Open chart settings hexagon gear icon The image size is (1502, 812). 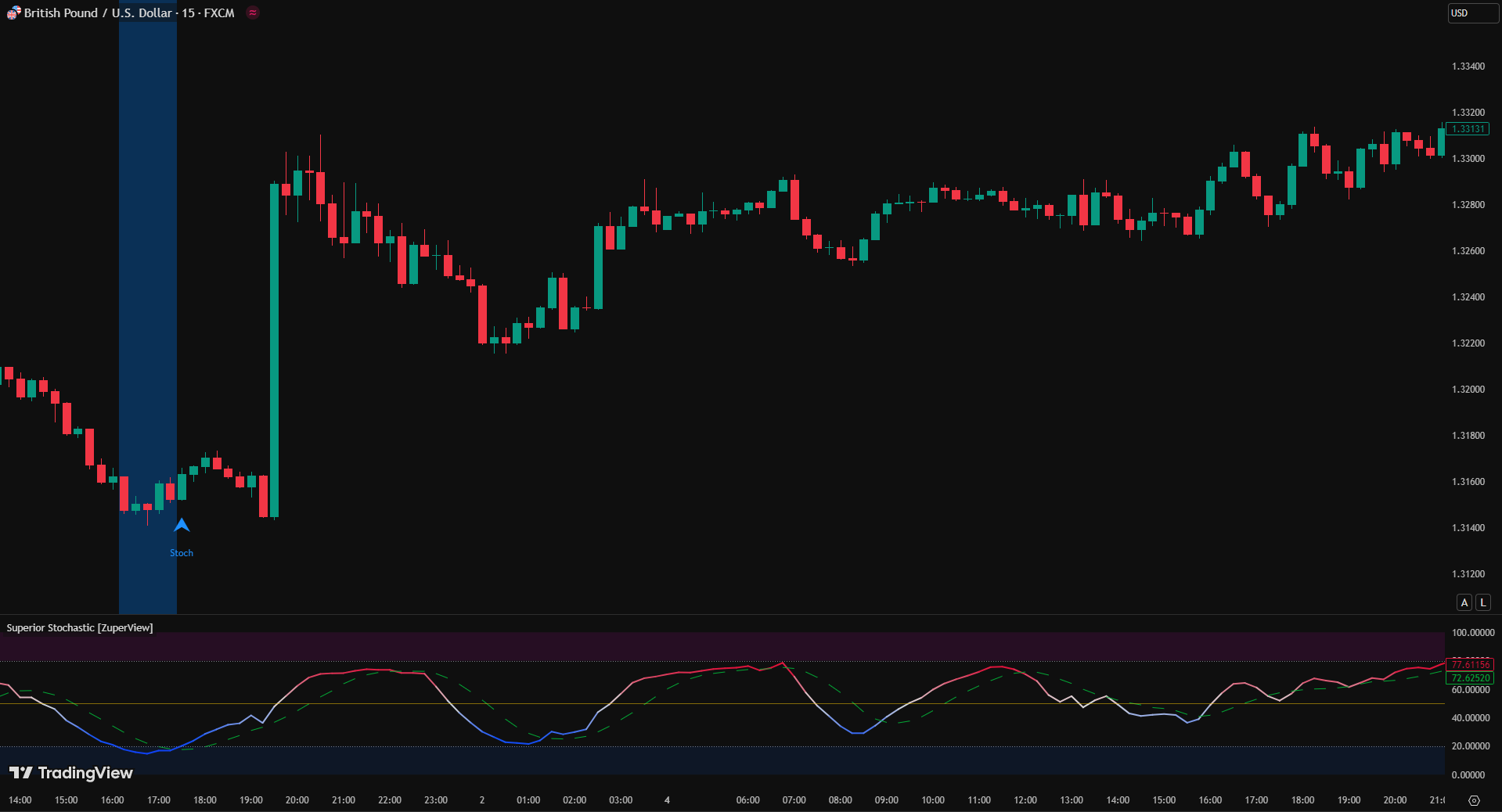[x=1474, y=800]
